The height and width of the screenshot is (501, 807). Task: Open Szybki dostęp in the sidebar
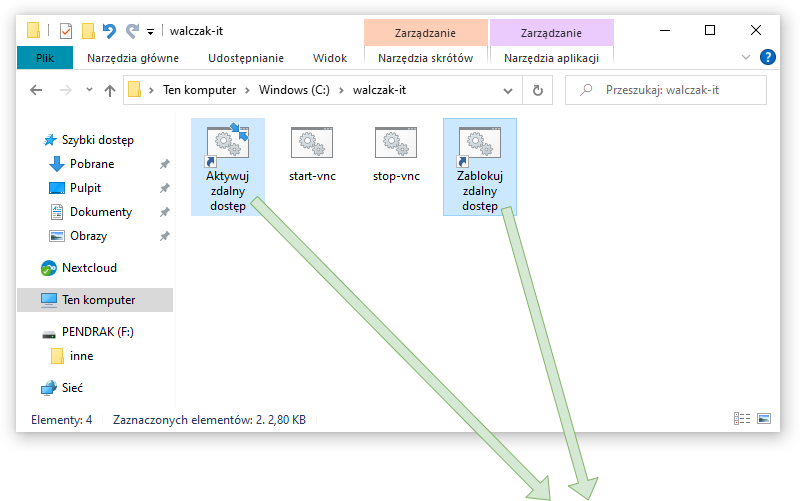[98, 140]
